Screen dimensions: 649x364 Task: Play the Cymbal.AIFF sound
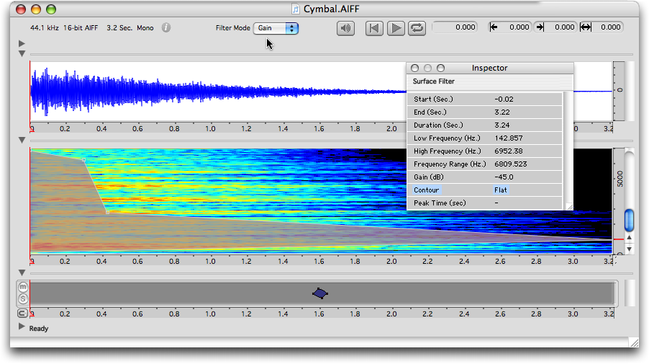(396, 28)
